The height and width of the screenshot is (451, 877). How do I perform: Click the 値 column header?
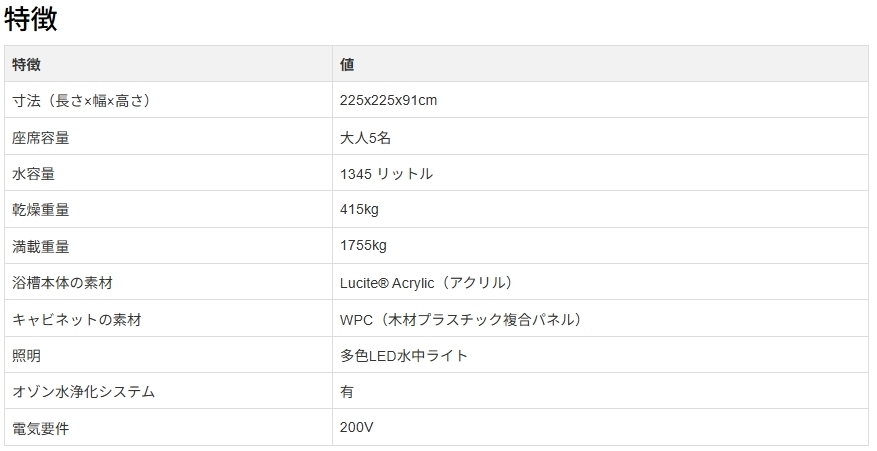tap(347, 64)
